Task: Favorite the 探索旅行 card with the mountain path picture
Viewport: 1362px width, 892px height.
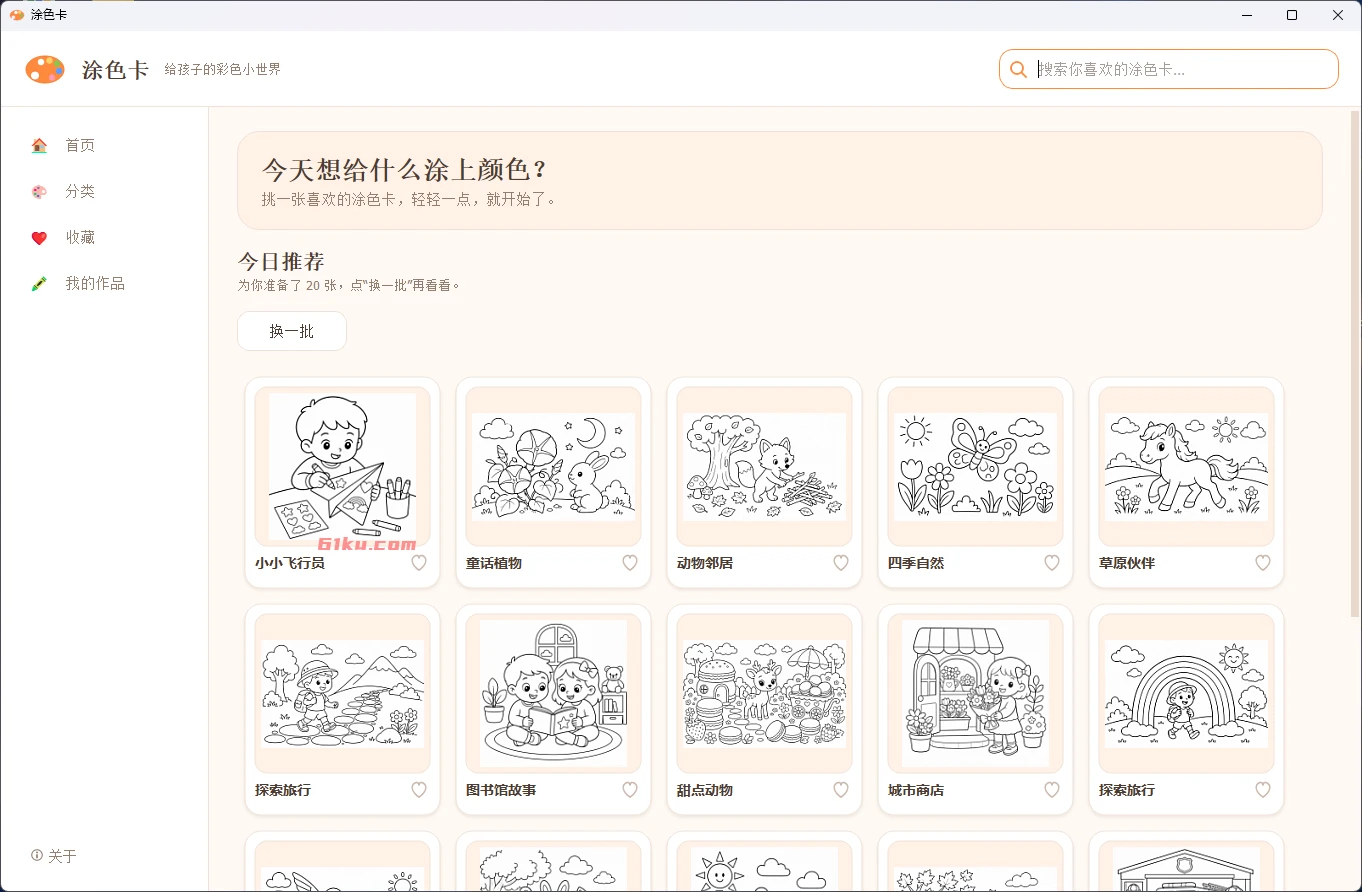Action: [x=419, y=790]
